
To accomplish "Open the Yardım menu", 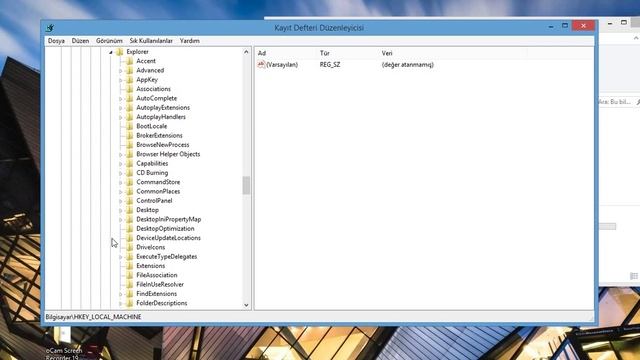I will (x=190, y=41).
